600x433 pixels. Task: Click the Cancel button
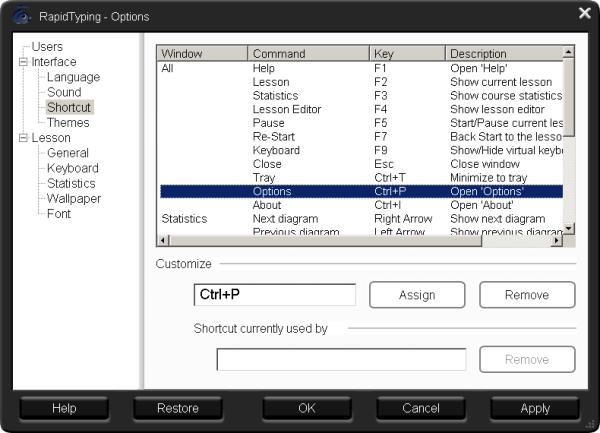(421, 408)
